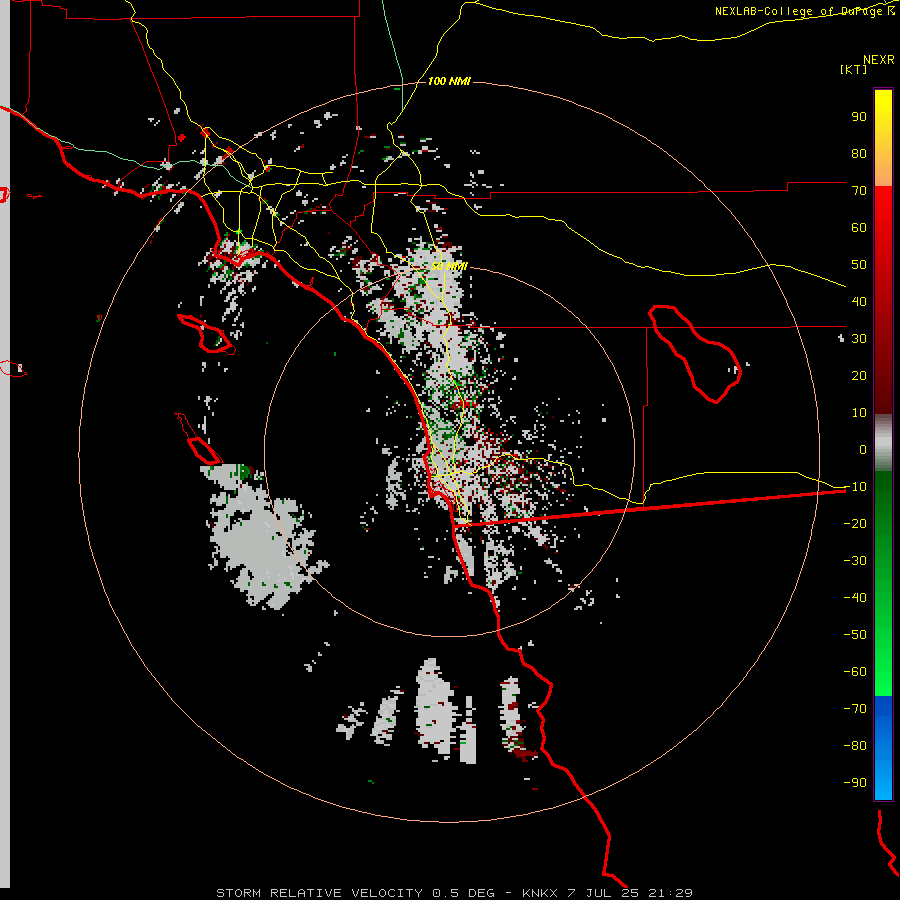Select the 50 NMI range ring label
Viewport: 900px width, 900px height.
click(x=449, y=266)
